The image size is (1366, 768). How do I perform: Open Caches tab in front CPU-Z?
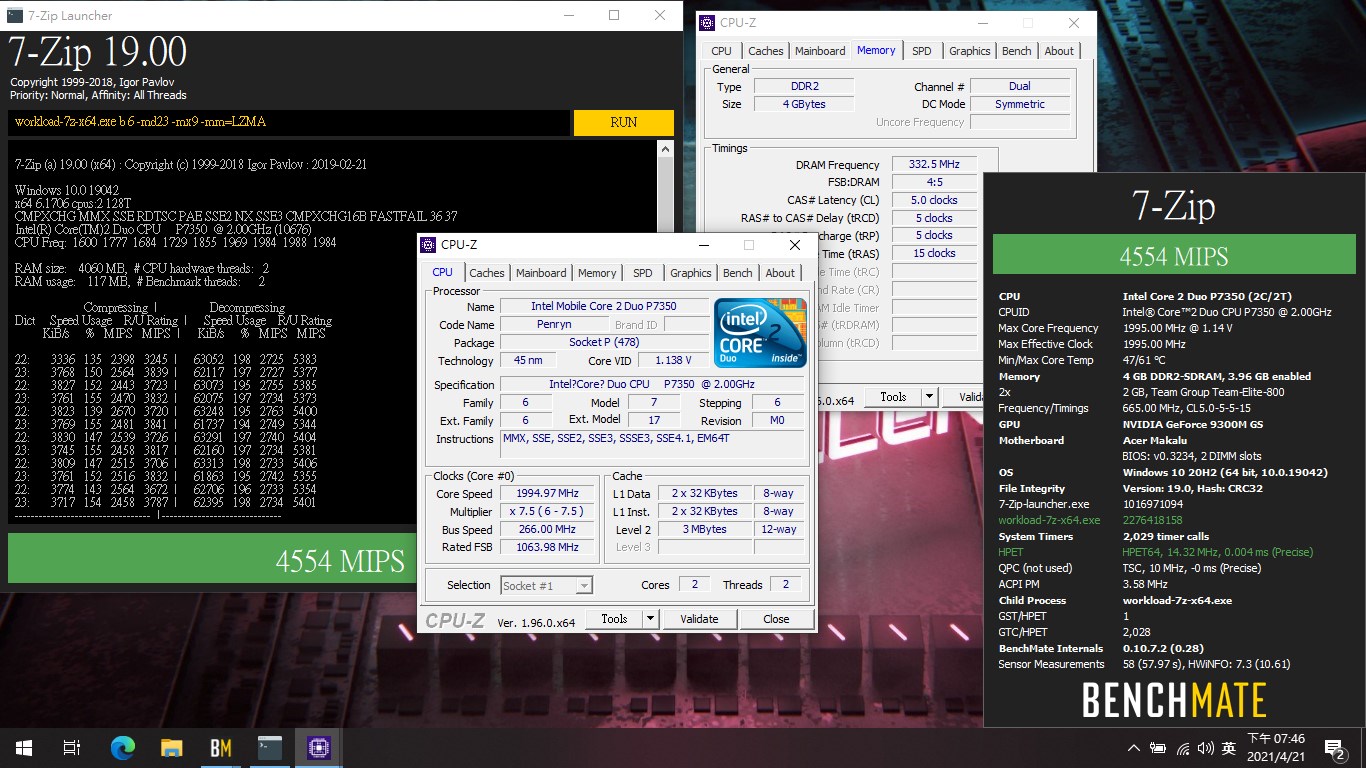[x=487, y=273]
